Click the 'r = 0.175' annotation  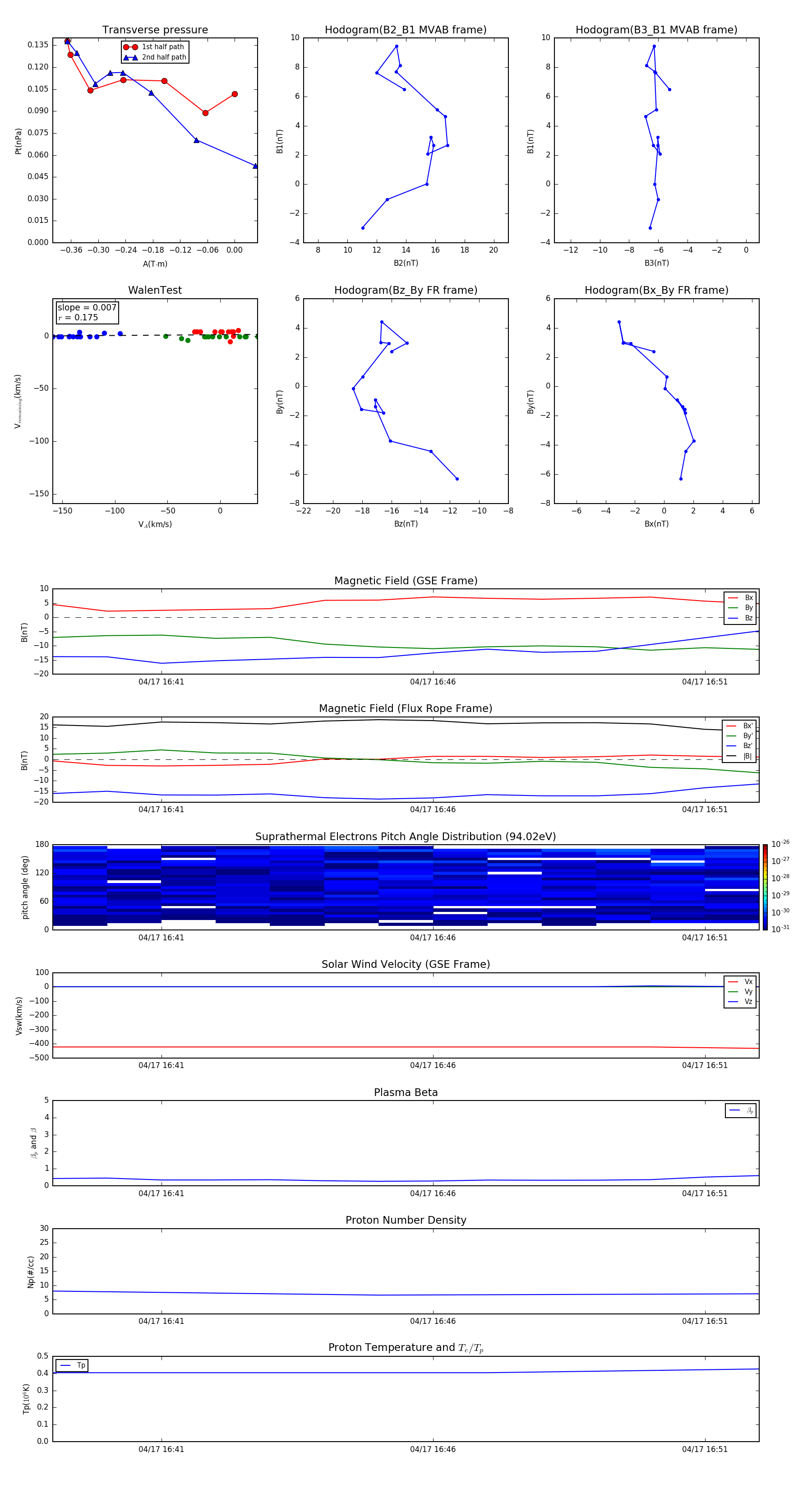tap(78, 317)
